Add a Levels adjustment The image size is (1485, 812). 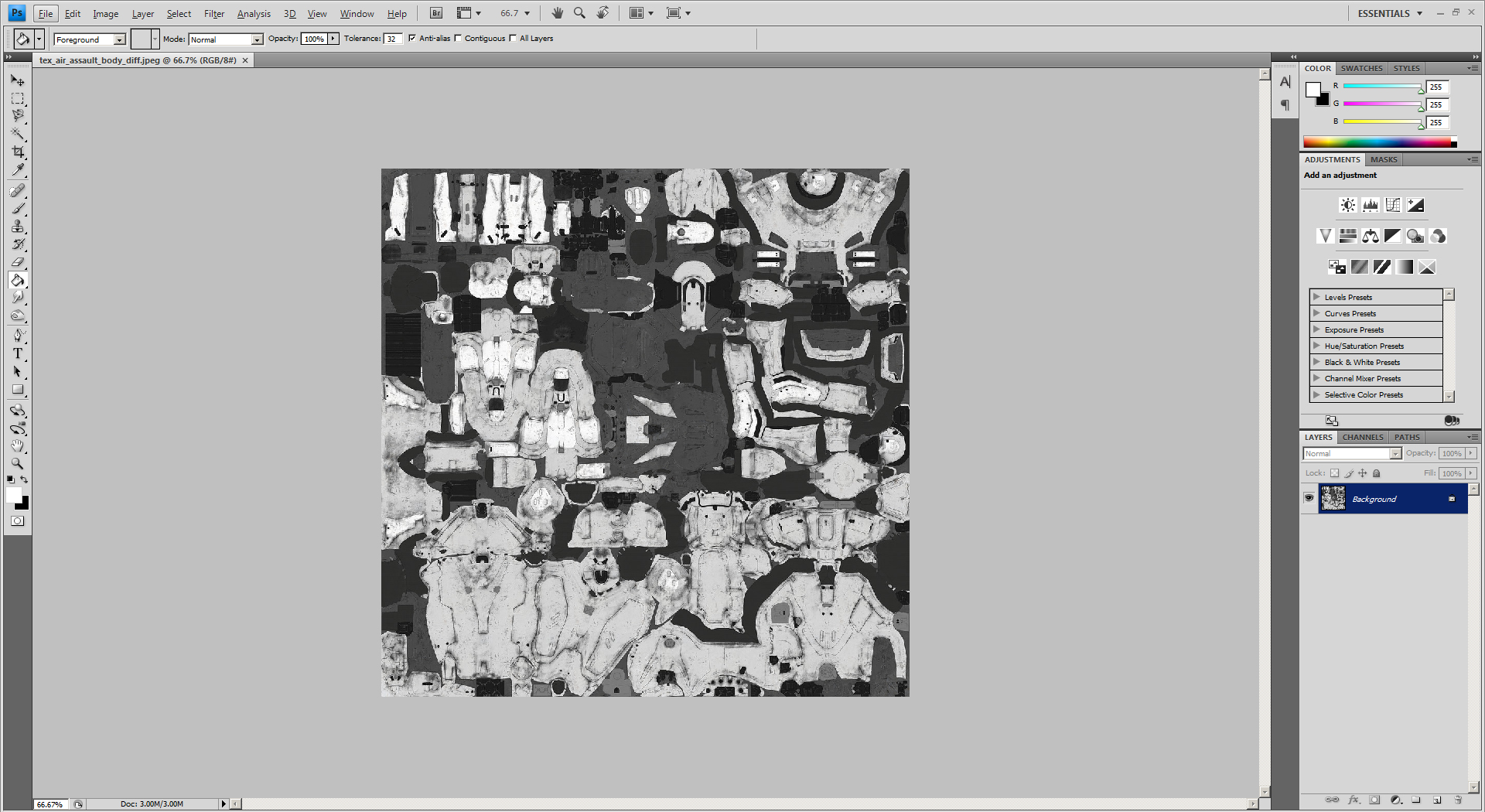[1371, 205]
